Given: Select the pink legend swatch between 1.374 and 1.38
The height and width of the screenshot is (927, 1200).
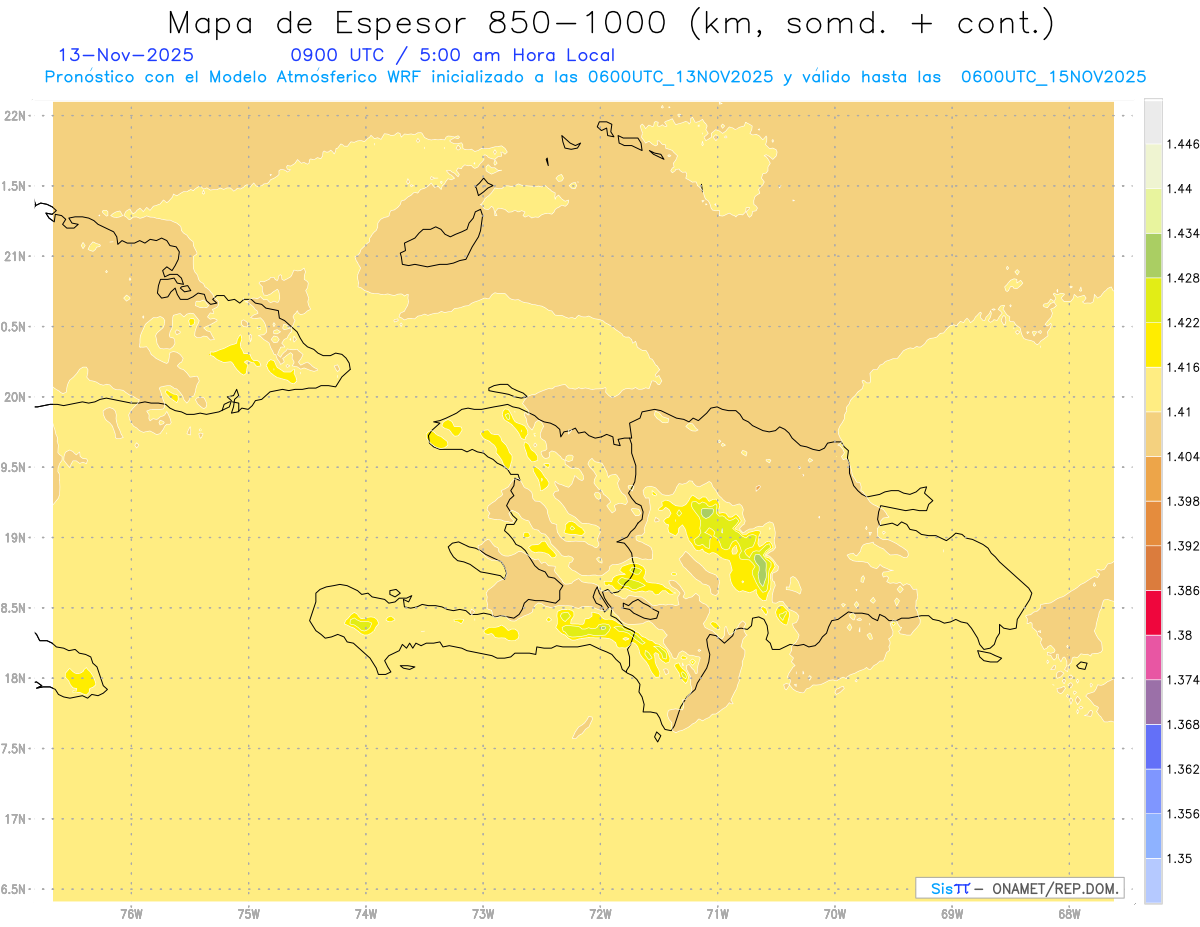Looking at the screenshot, I should pyautogui.click(x=1153, y=657).
